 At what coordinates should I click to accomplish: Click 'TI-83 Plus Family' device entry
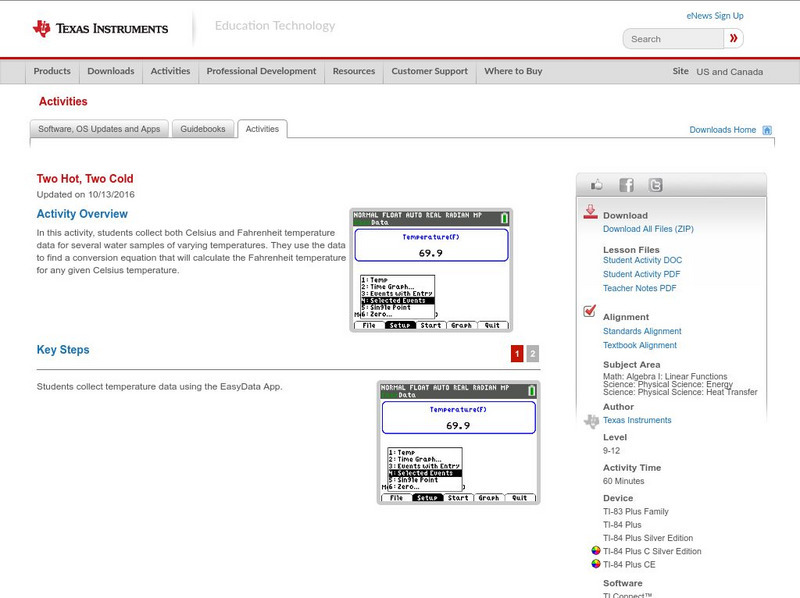point(636,511)
